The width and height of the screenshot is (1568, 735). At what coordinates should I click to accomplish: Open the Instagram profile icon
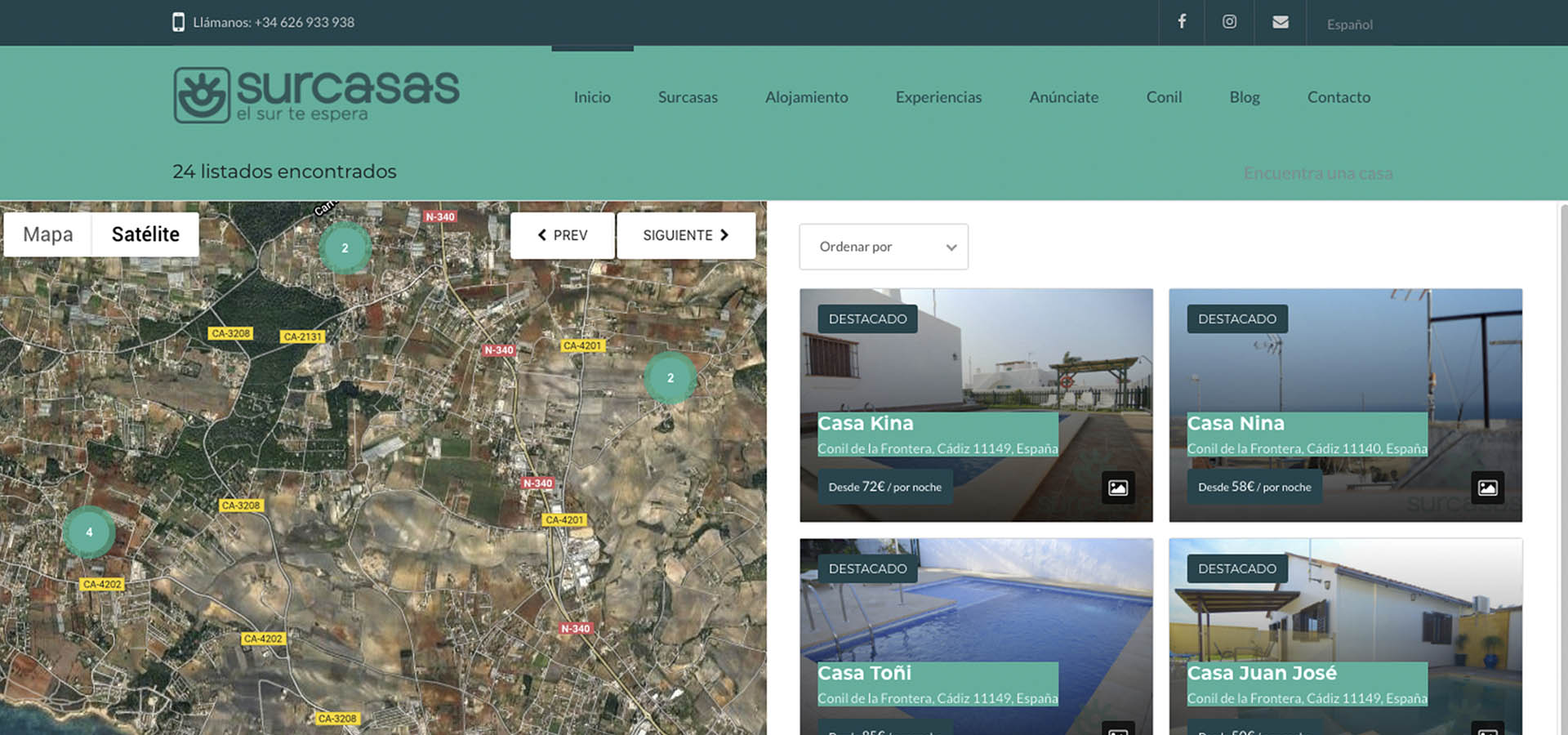1228,22
